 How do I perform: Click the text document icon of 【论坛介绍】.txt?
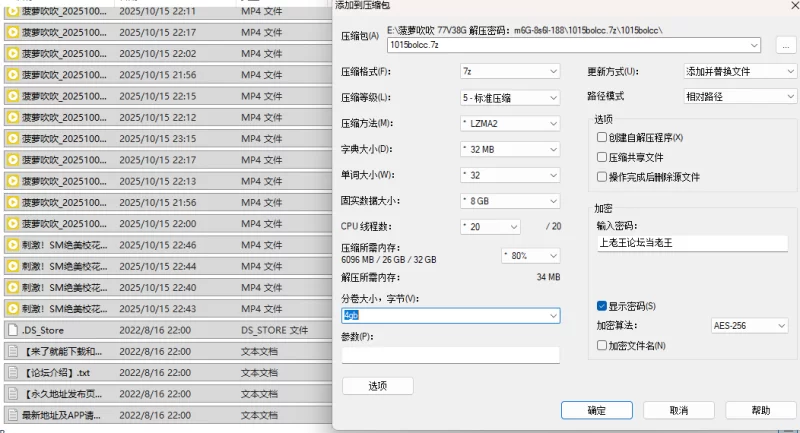[13, 373]
